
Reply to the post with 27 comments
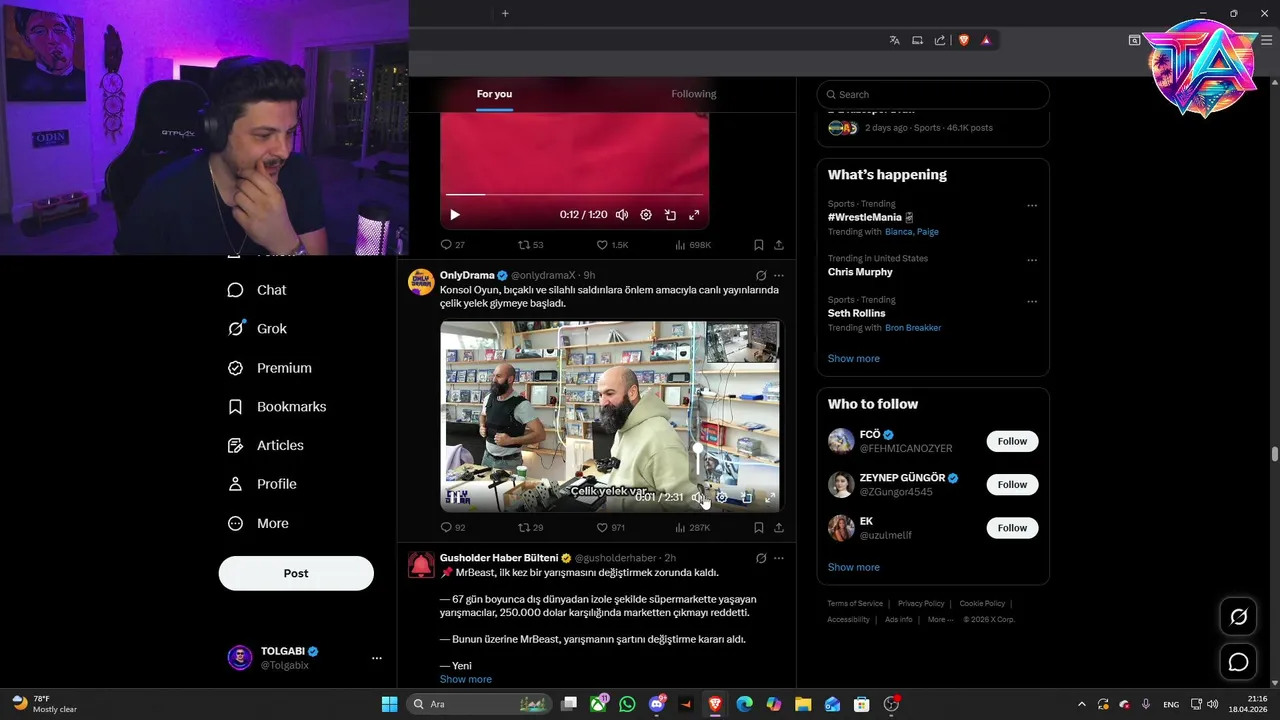[453, 245]
